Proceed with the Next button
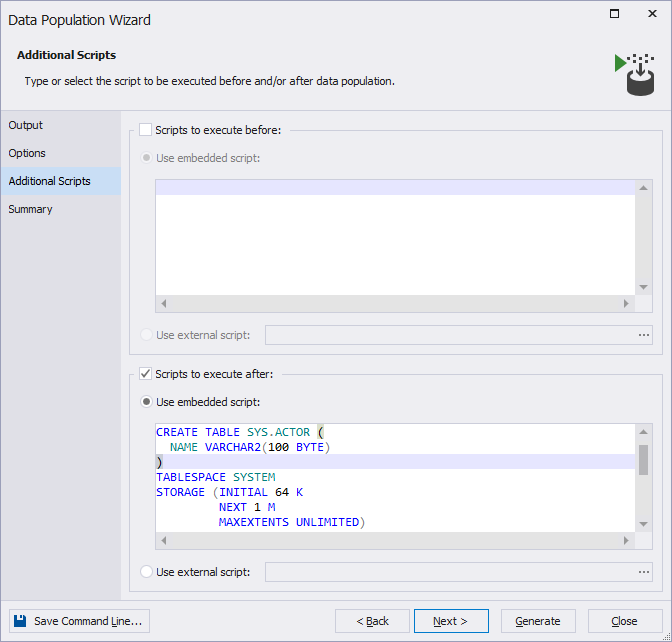672x642 pixels. (x=451, y=621)
